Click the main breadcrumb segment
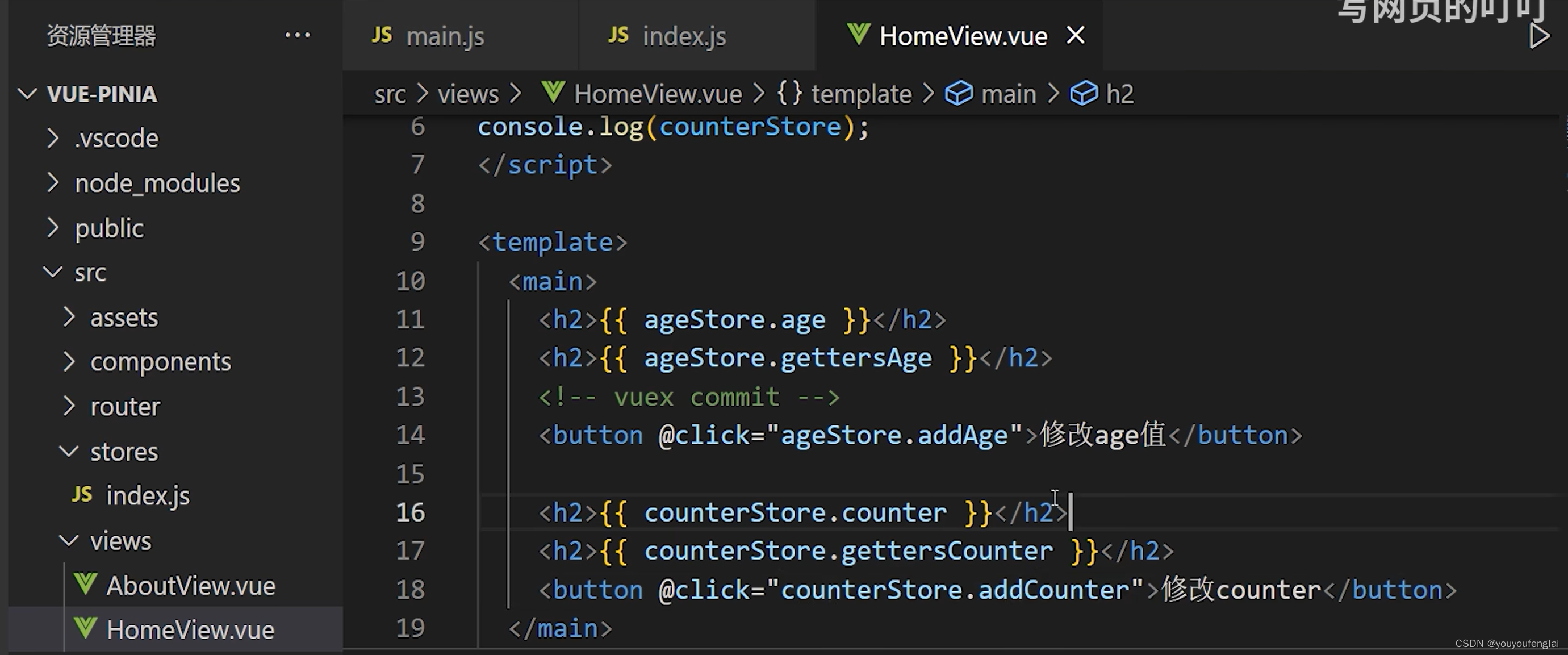The width and height of the screenshot is (1568, 655). [1009, 94]
